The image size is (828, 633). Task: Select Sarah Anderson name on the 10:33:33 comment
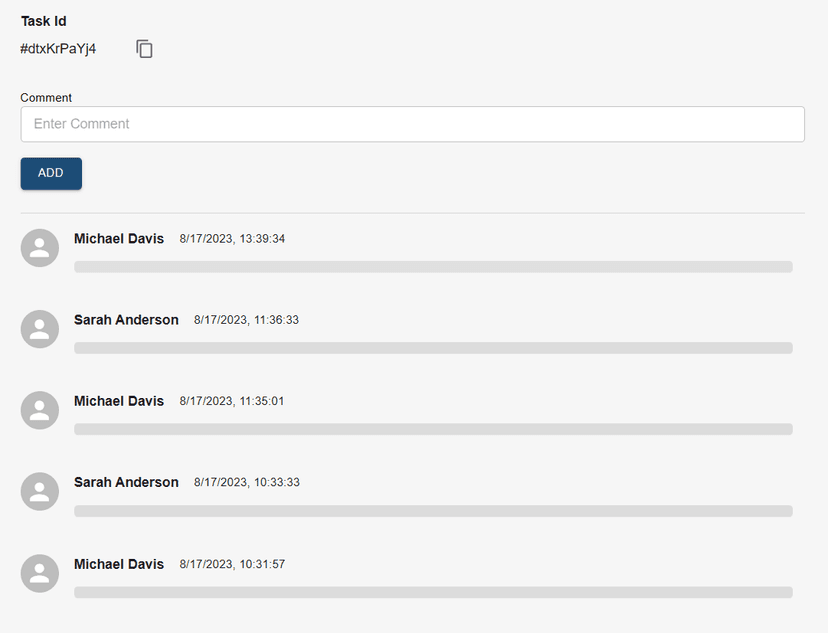pos(126,482)
